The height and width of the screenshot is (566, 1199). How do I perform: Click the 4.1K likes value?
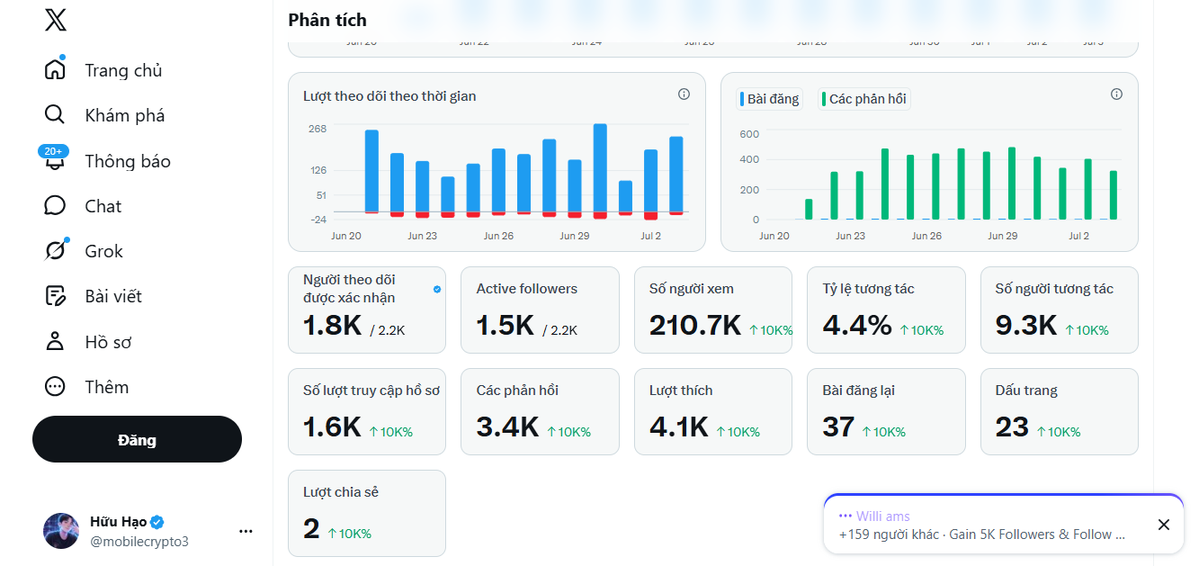679,428
